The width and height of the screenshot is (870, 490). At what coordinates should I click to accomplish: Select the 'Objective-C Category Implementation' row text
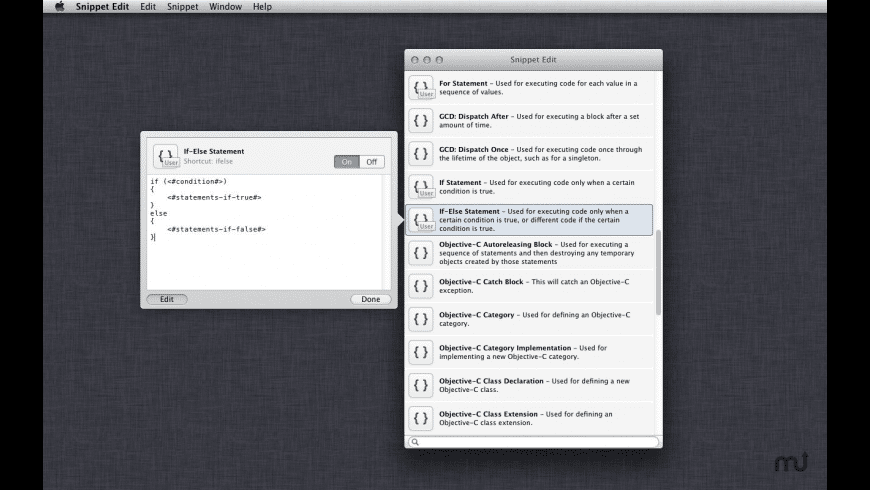523,352
